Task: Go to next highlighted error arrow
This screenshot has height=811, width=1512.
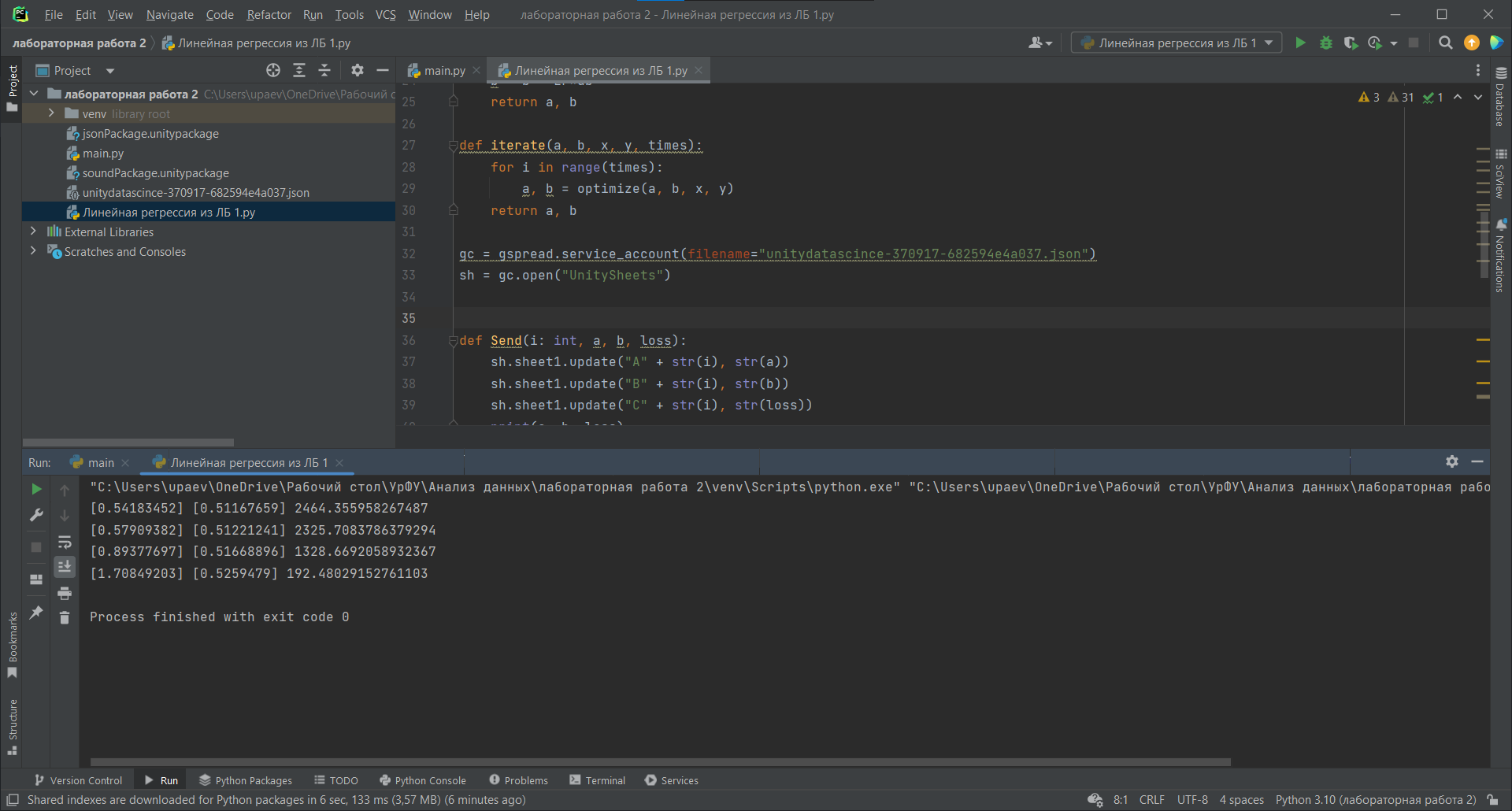Action: click(x=1478, y=97)
